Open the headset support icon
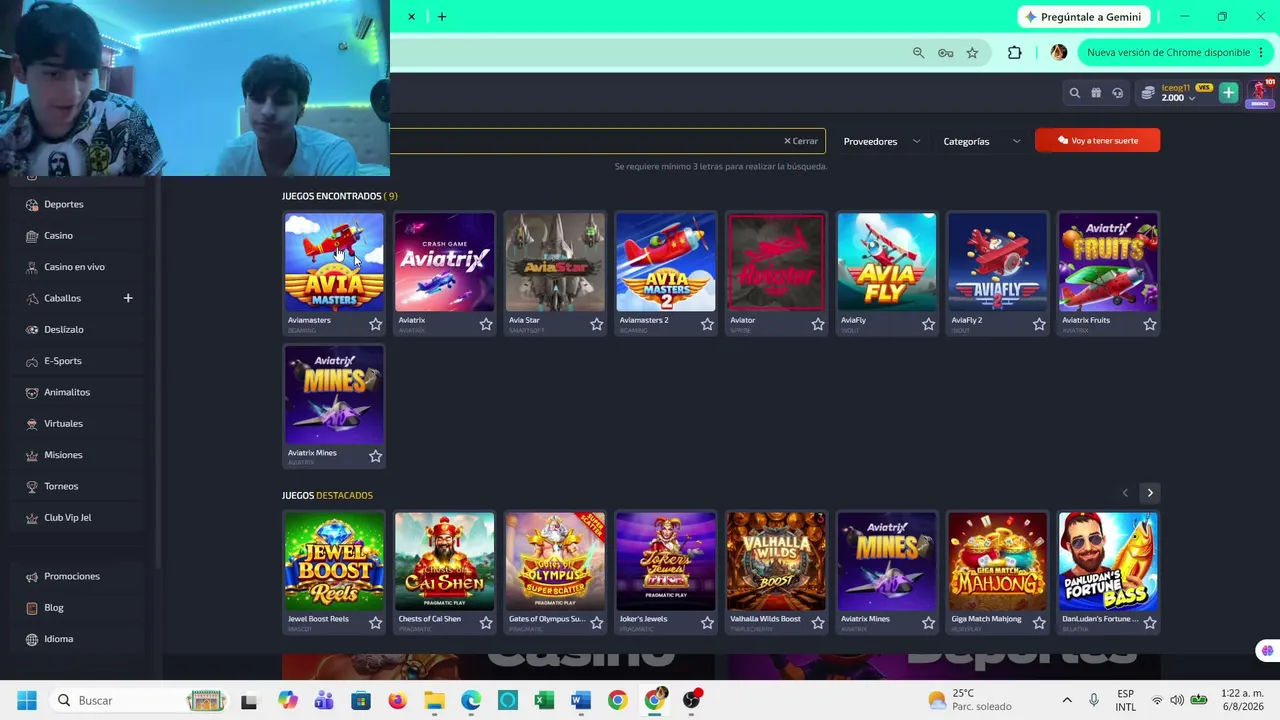 (1118, 93)
